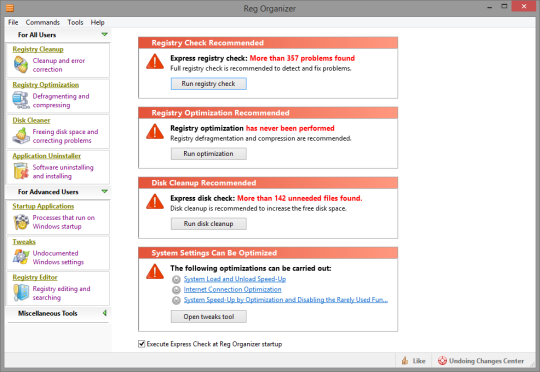Click the Run optimization button
The height and width of the screenshot is (372, 540).
click(209, 154)
